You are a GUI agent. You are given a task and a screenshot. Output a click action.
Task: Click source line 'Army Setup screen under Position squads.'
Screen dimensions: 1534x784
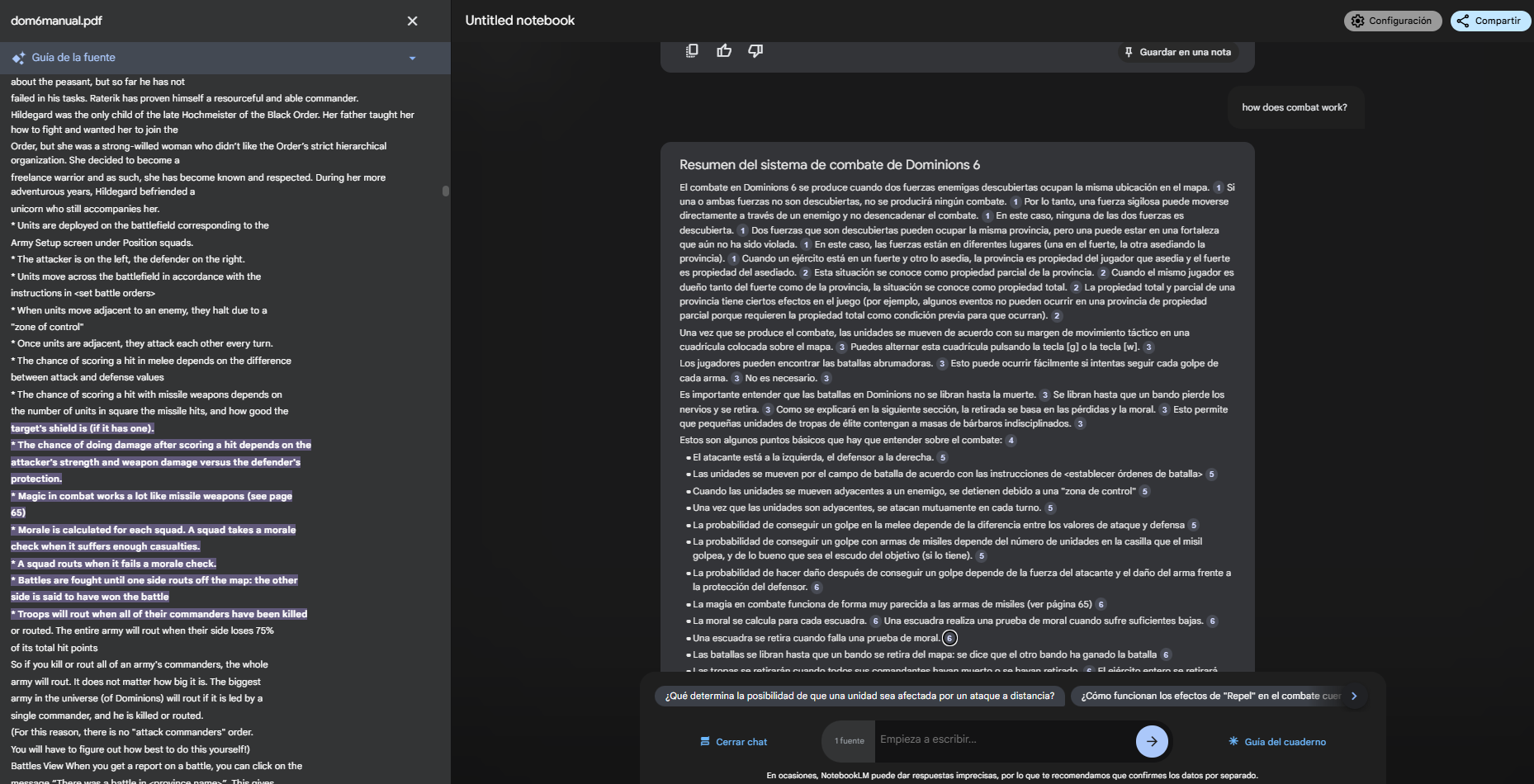(102, 243)
